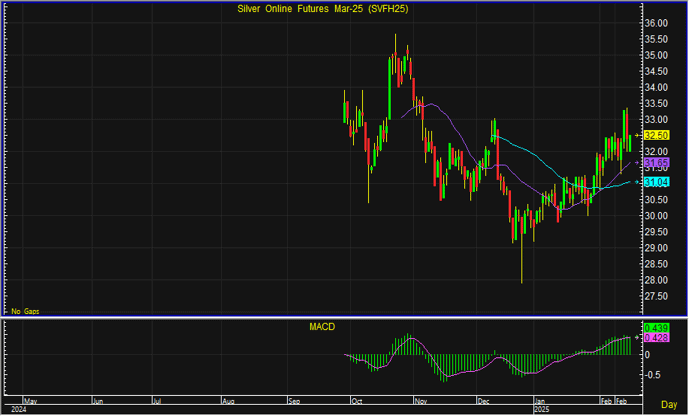Click the 27.50 level on price axis
The image size is (689, 416).
click(x=656, y=296)
